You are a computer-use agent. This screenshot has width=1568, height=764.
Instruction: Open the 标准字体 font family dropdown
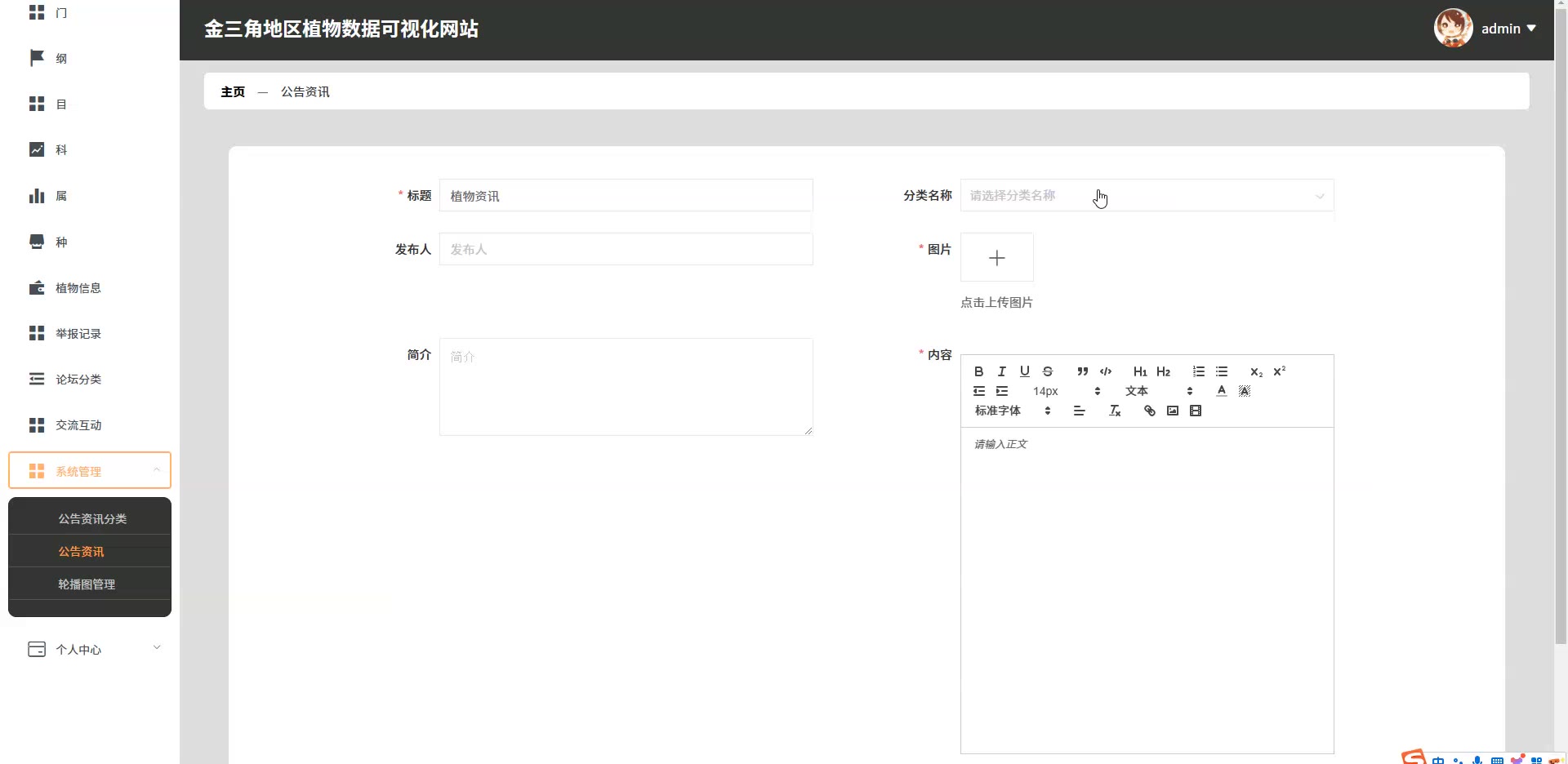tap(1012, 411)
